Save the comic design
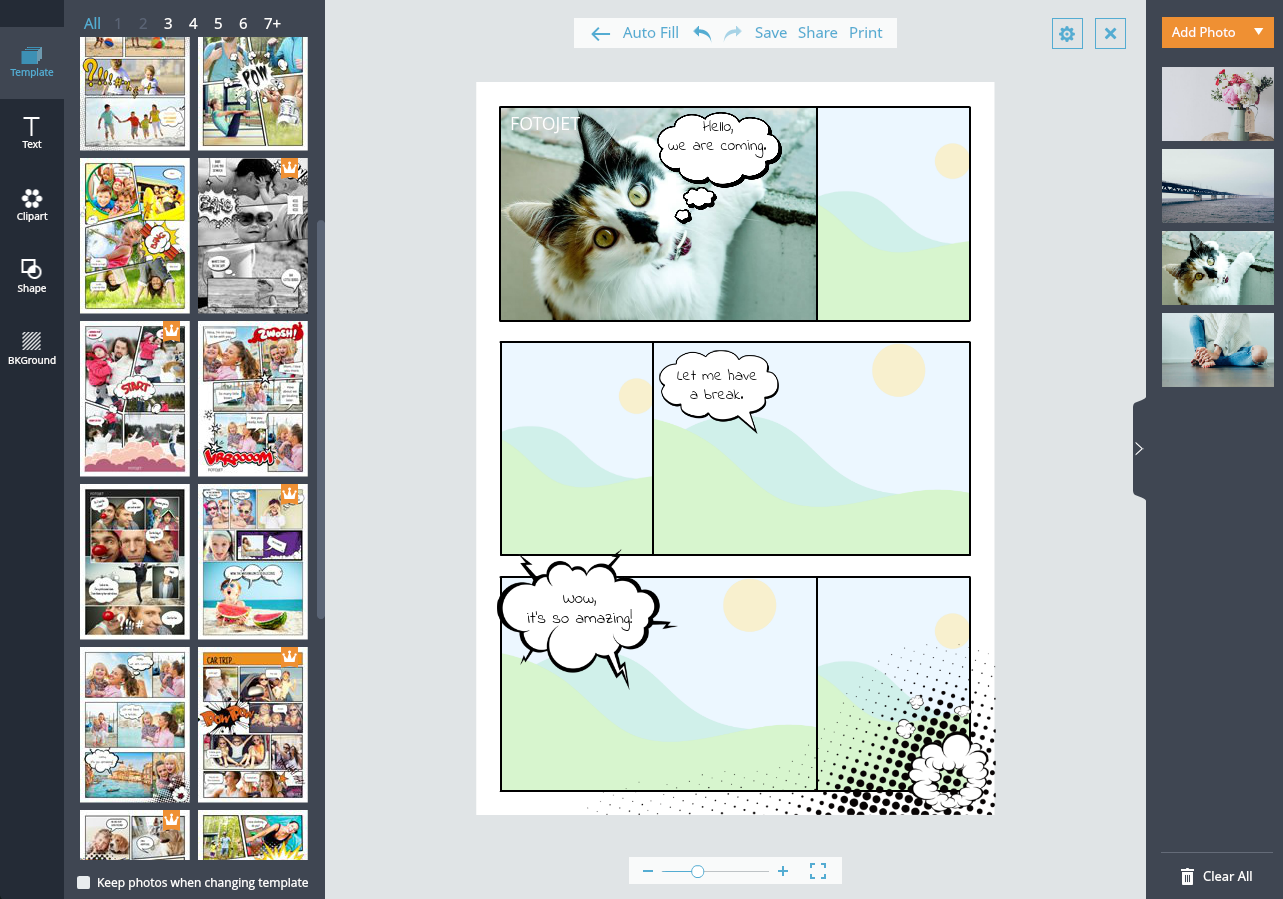Image resolution: width=1283 pixels, height=899 pixels. point(771,33)
